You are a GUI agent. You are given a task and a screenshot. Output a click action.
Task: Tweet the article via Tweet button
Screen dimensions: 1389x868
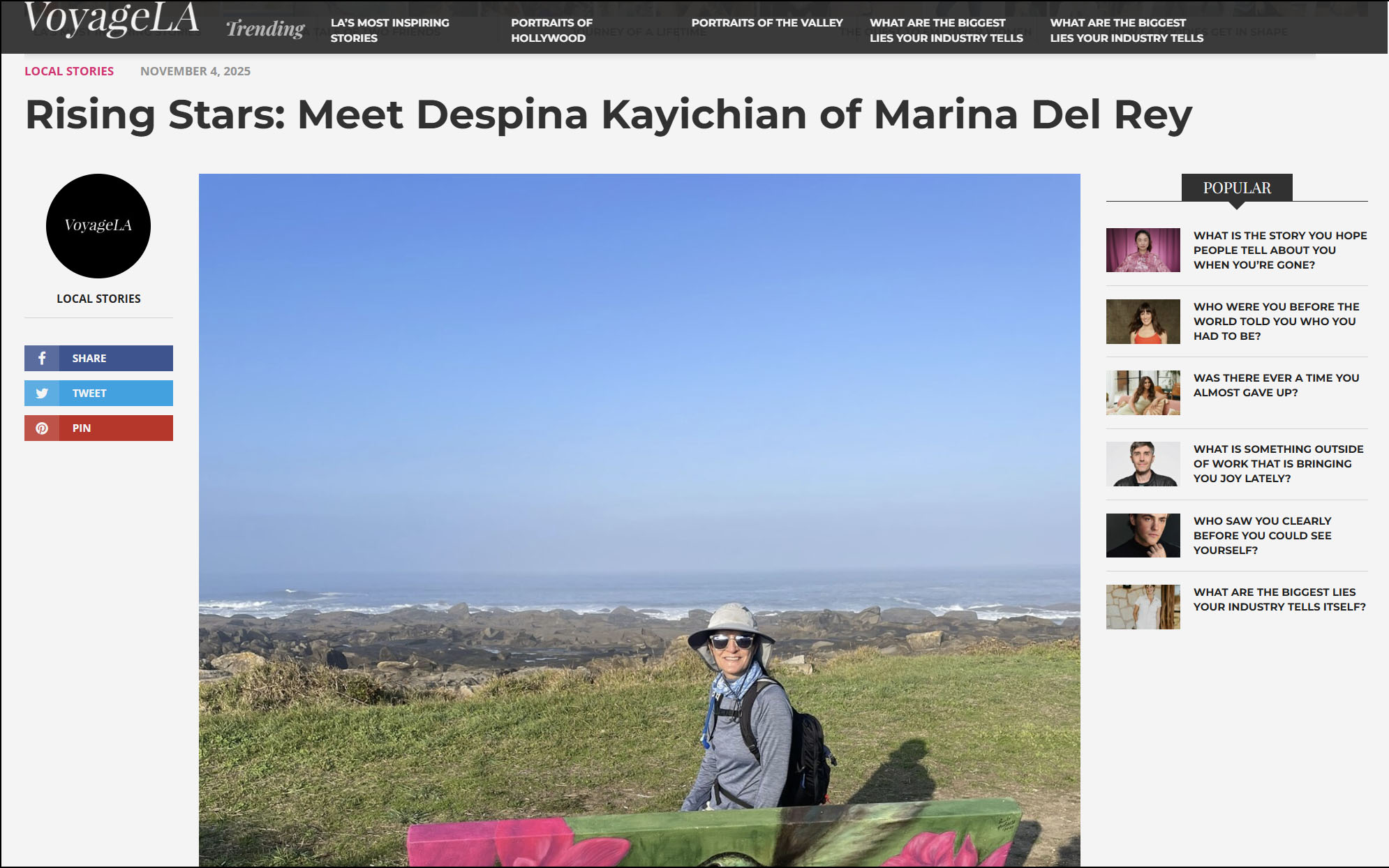[98, 393]
